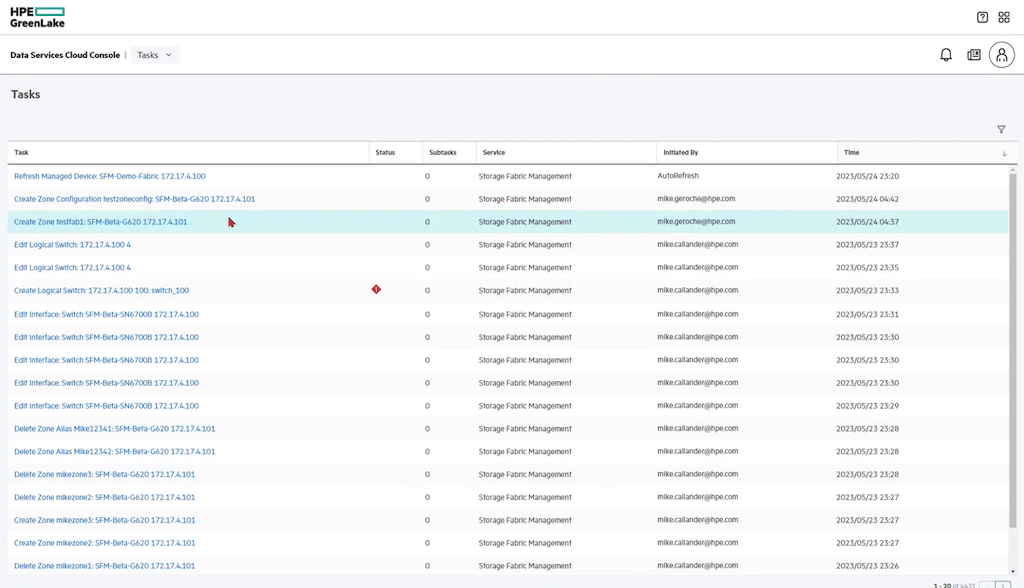
Task: Click the AutoRefresh initiator cell
Action: [678, 176]
